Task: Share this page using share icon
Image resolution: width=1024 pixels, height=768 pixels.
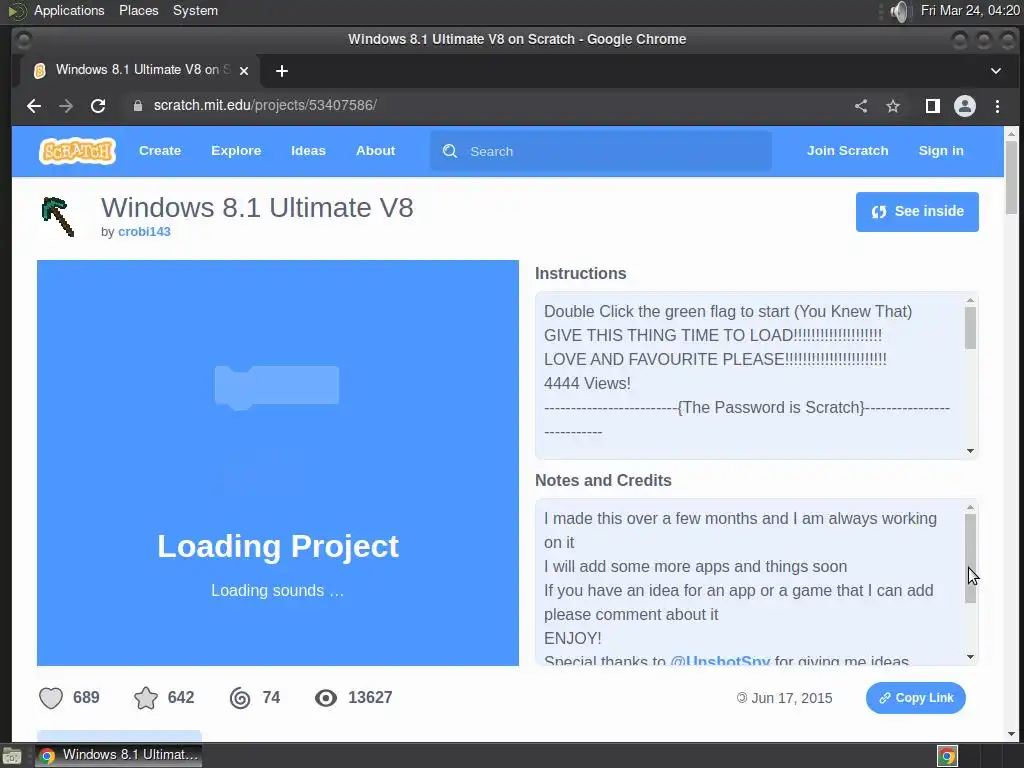Action: coord(861,106)
